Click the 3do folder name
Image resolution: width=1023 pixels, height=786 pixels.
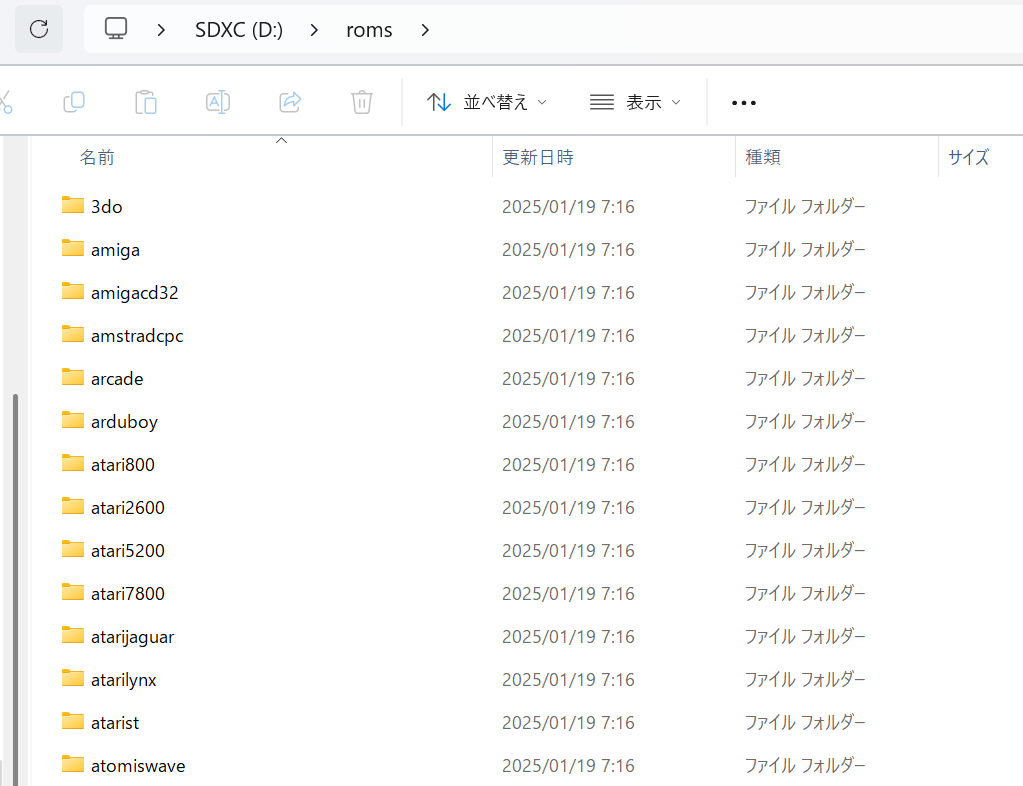pyautogui.click(x=107, y=207)
